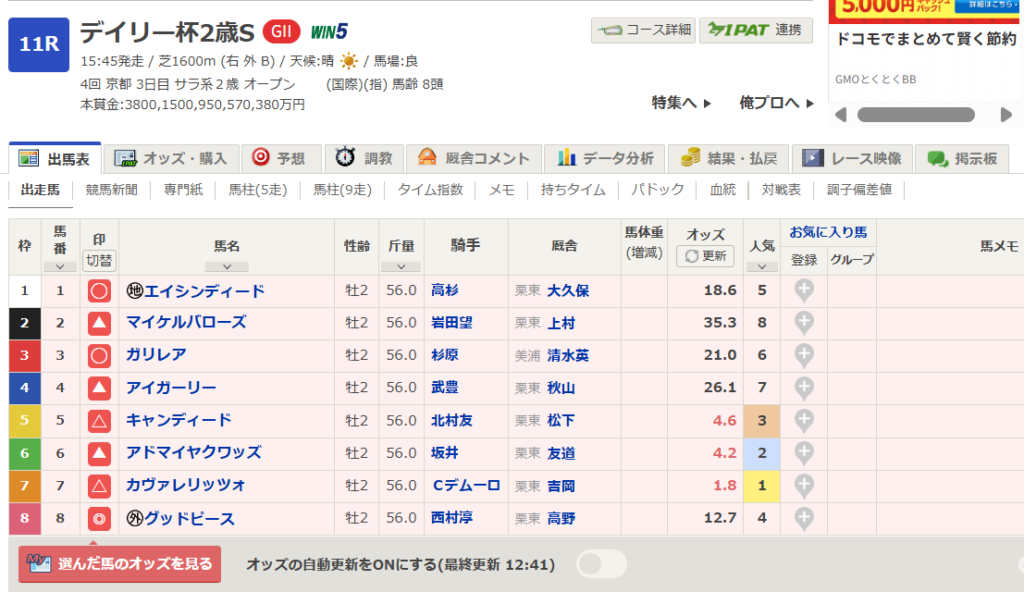Click the triangle mark icon for アドマイヤクワッズ
The height and width of the screenshot is (592, 1024).
[99, 454]
